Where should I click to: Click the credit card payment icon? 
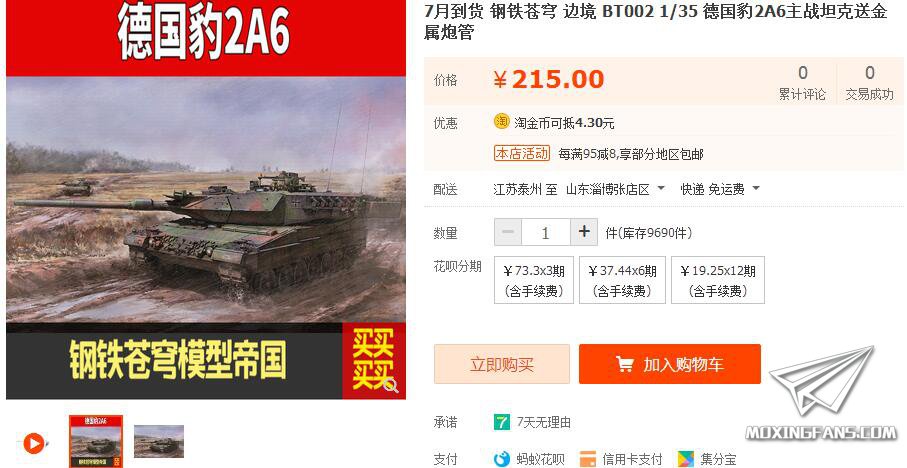click(x=588, y=459)
